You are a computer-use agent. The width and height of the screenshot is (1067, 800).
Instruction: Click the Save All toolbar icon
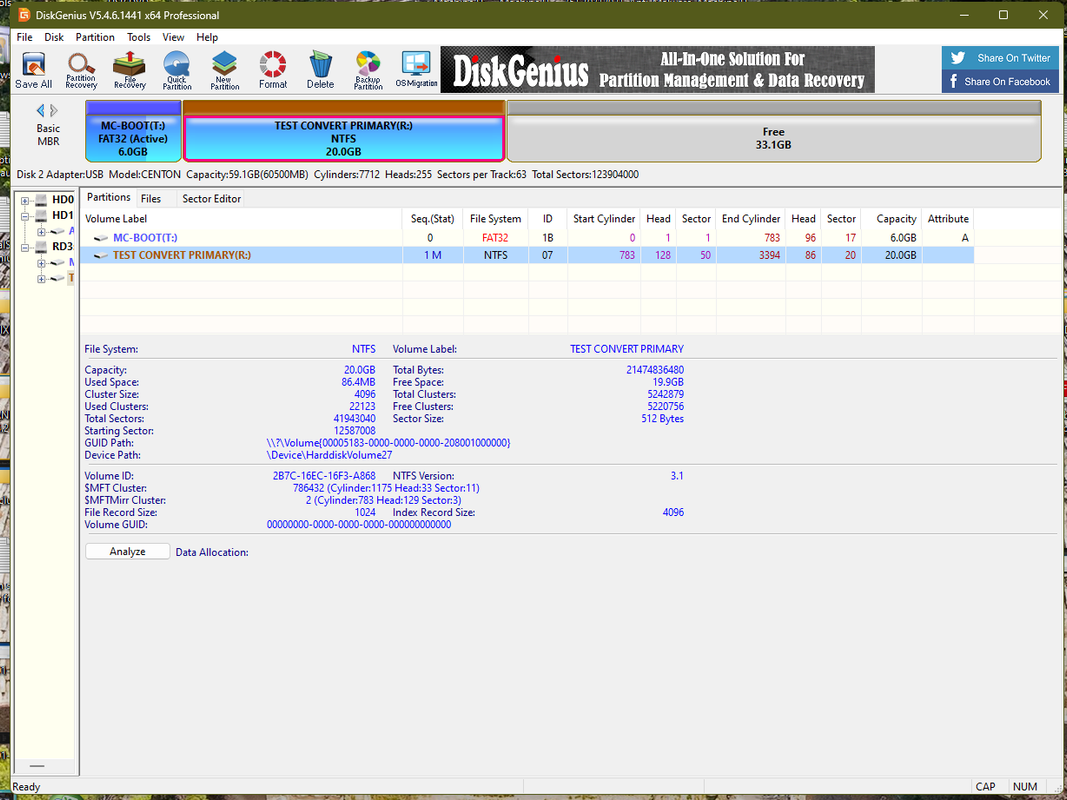coord(33,70)
